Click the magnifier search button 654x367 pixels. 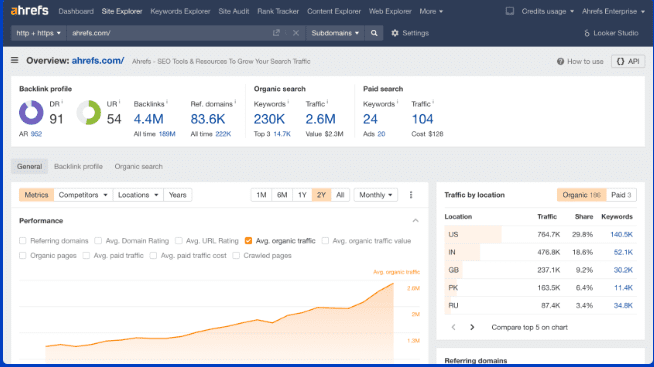(374, 33)
